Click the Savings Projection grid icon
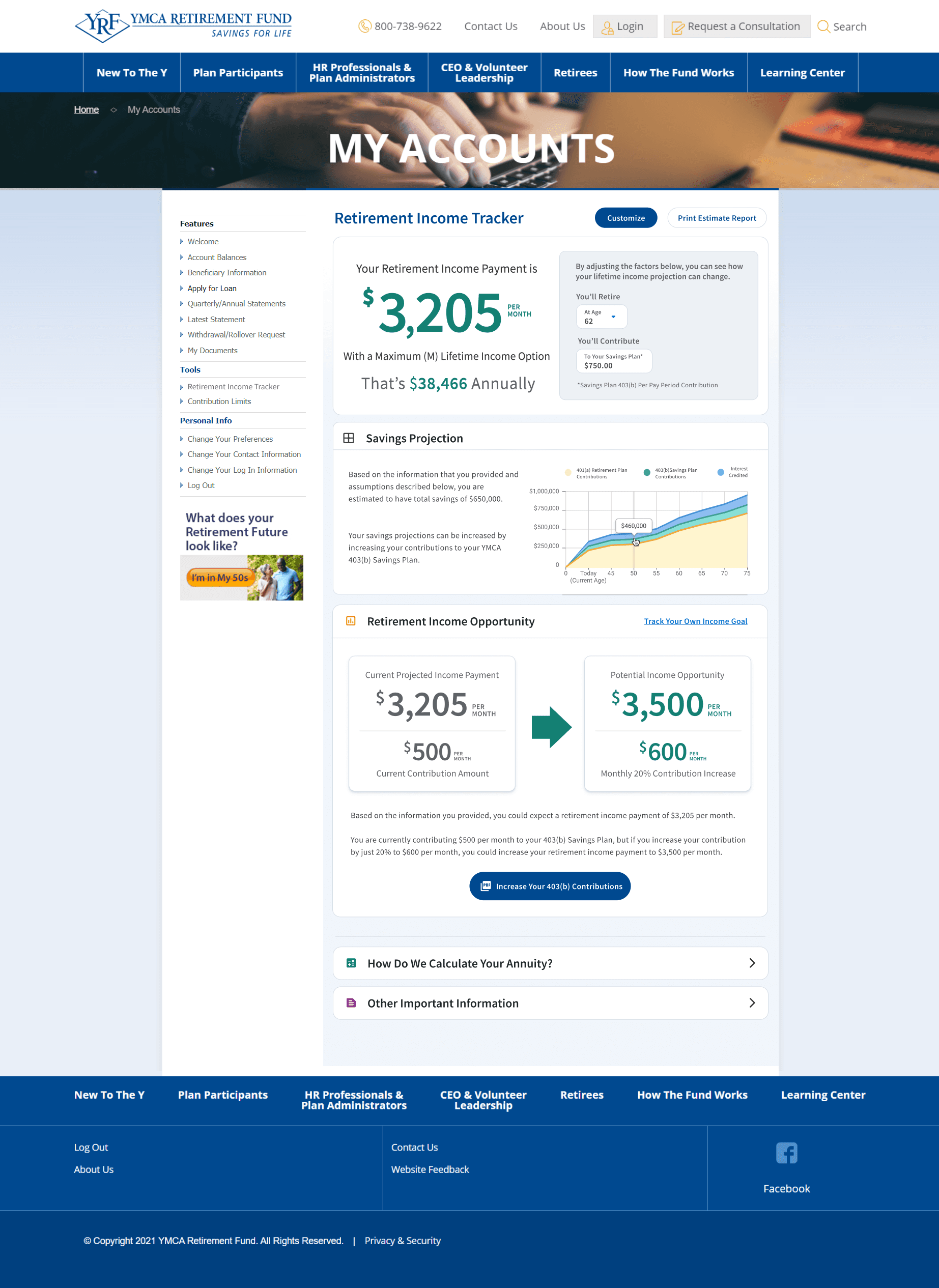 click(349, 438)
